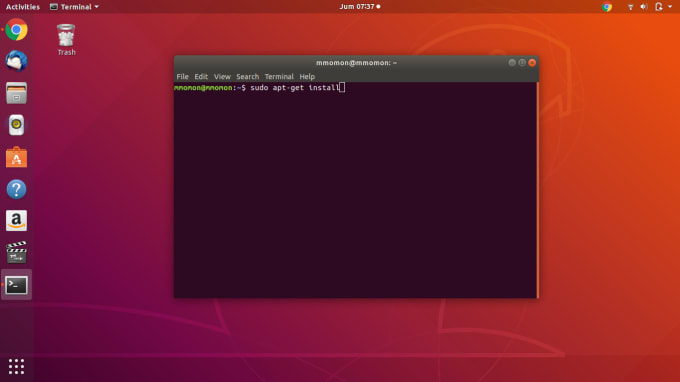The width and height of the screenshot is (680, 382).
Task: Open the clock and calendar panel
Action: pyautogui.click(x=360, y=7)
